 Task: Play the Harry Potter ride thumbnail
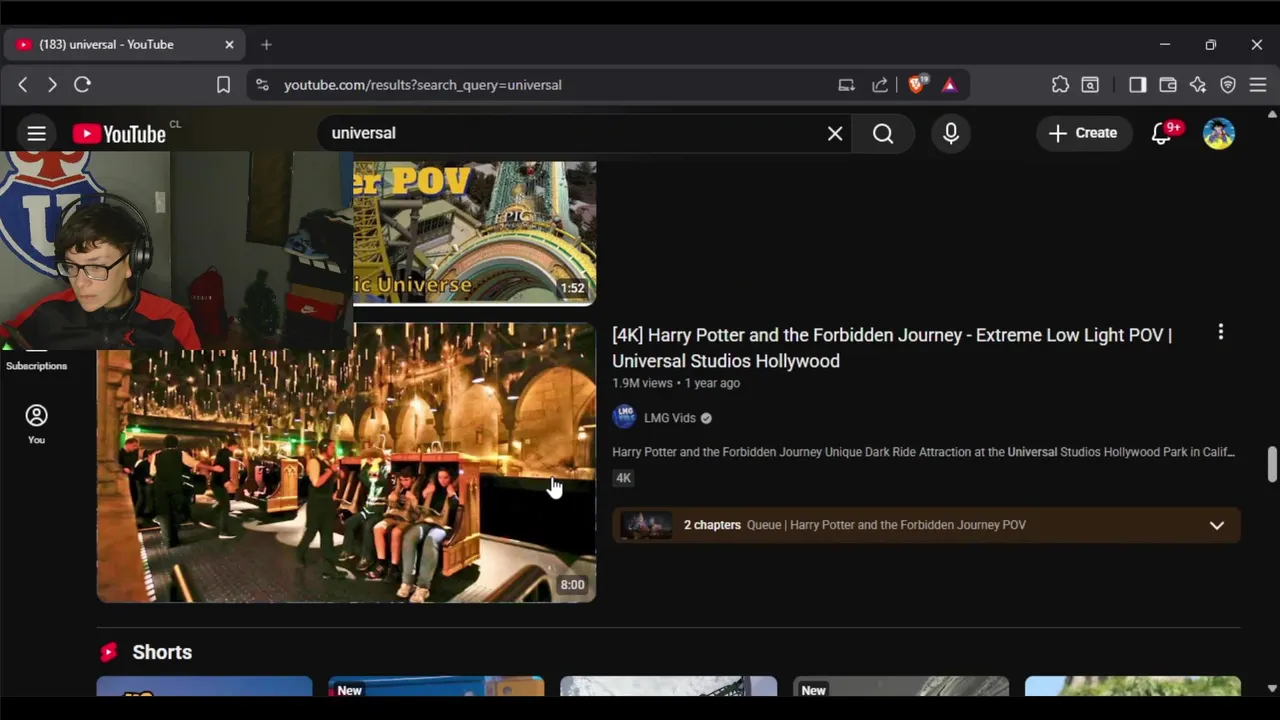[346, 462]
